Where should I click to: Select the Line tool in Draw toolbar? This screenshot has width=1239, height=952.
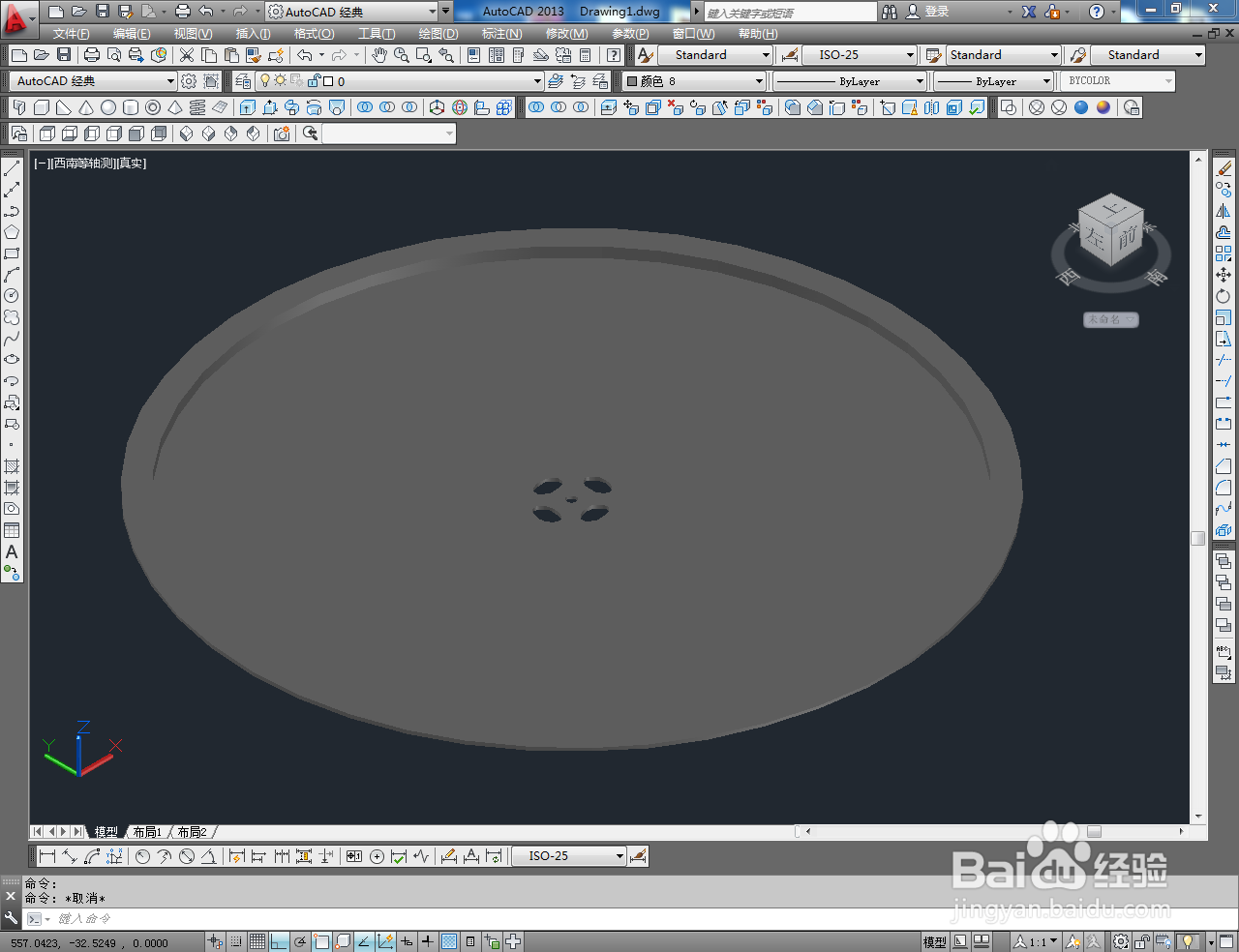[x=12, y=168]
